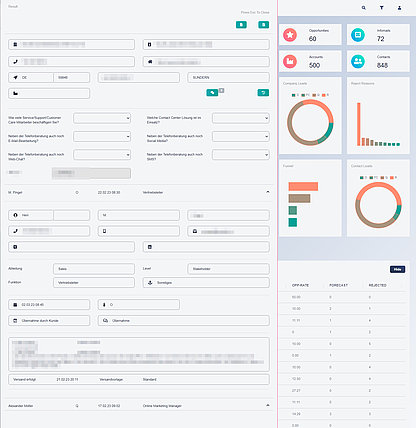This screenshot has width=416, height=428.
Task: Click the Opportunities star icon
Action: (290, 35)
